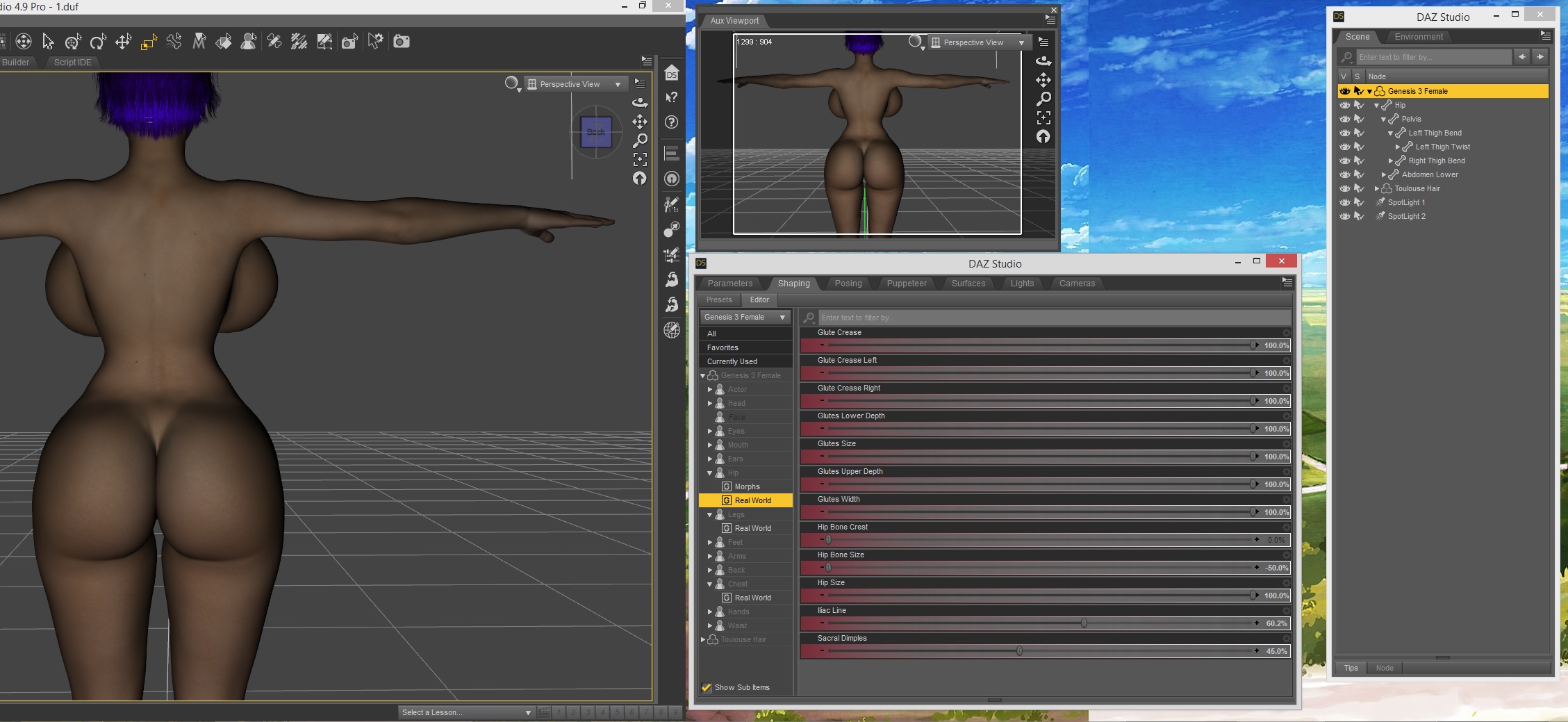Select the Rotate tool in the toolbar
The width and height of the screenshot is (1568, 722).
98,42
